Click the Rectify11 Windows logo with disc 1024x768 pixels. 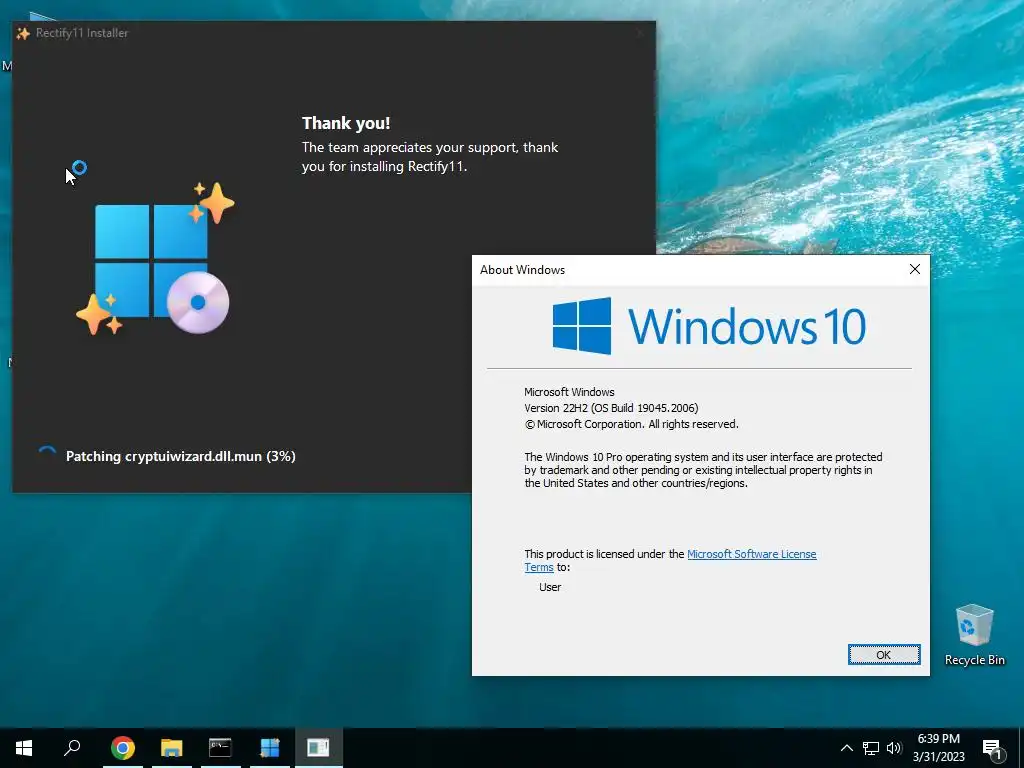click(x=155, y=259)
